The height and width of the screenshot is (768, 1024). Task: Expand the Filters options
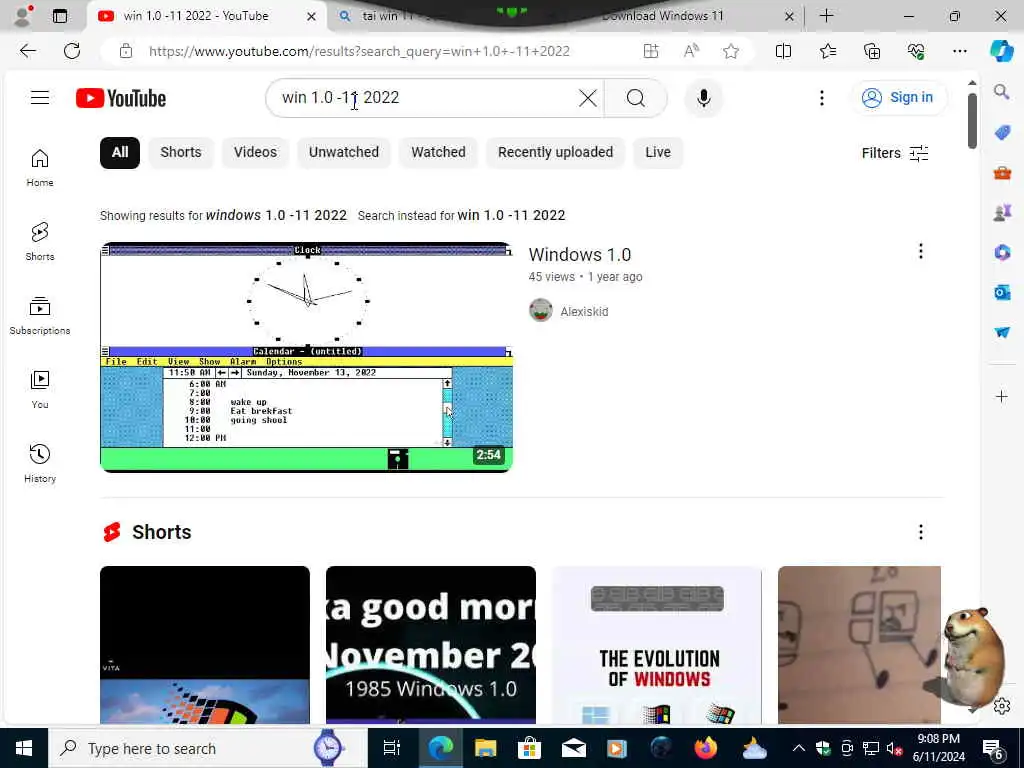(x=895, y=153)
